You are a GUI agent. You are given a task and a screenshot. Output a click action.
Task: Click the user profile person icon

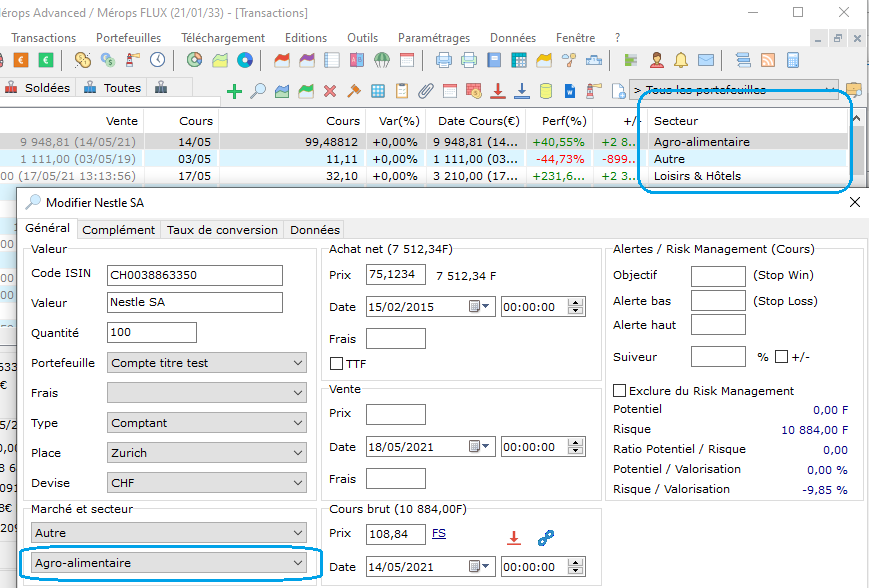[x=657, y=60]
